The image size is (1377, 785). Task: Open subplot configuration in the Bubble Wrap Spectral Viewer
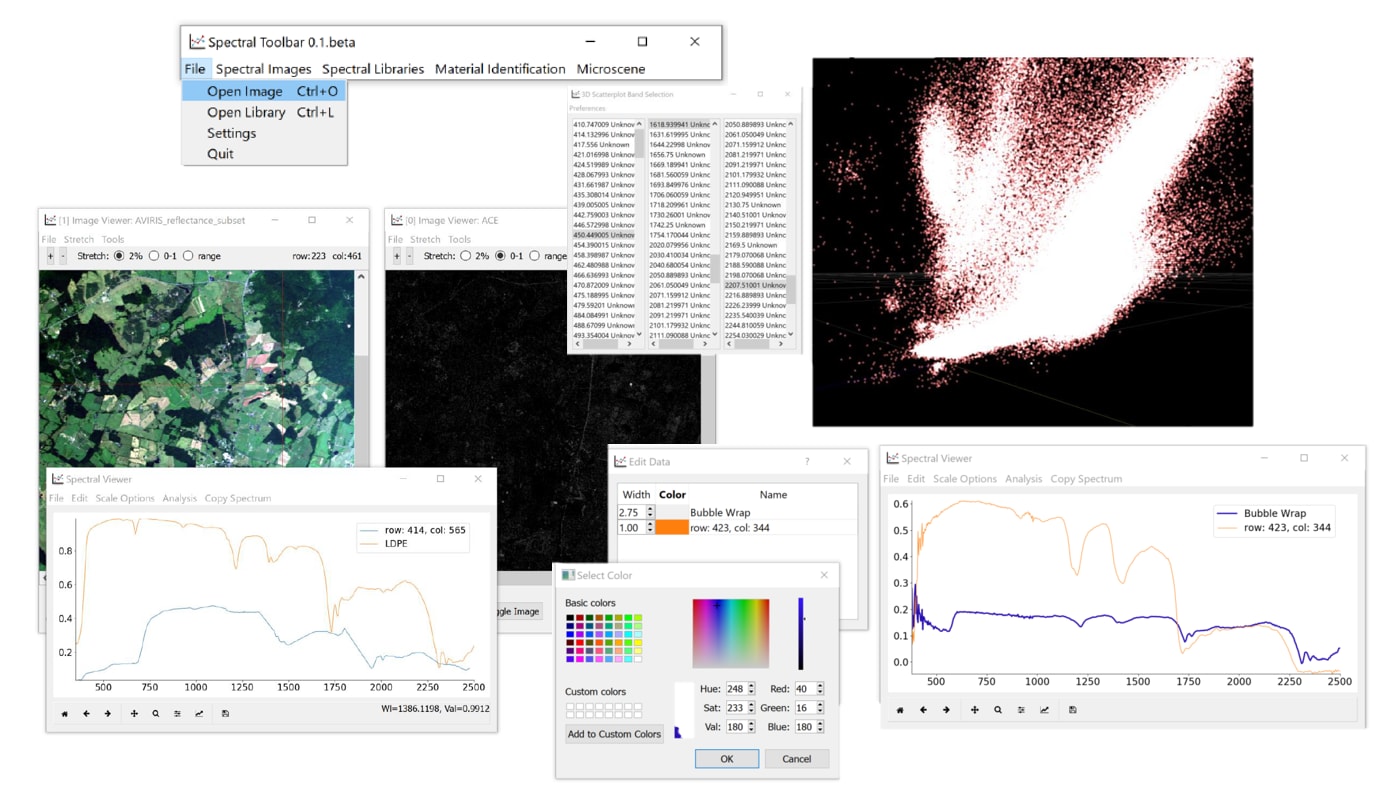click(x=1021, y=710)
